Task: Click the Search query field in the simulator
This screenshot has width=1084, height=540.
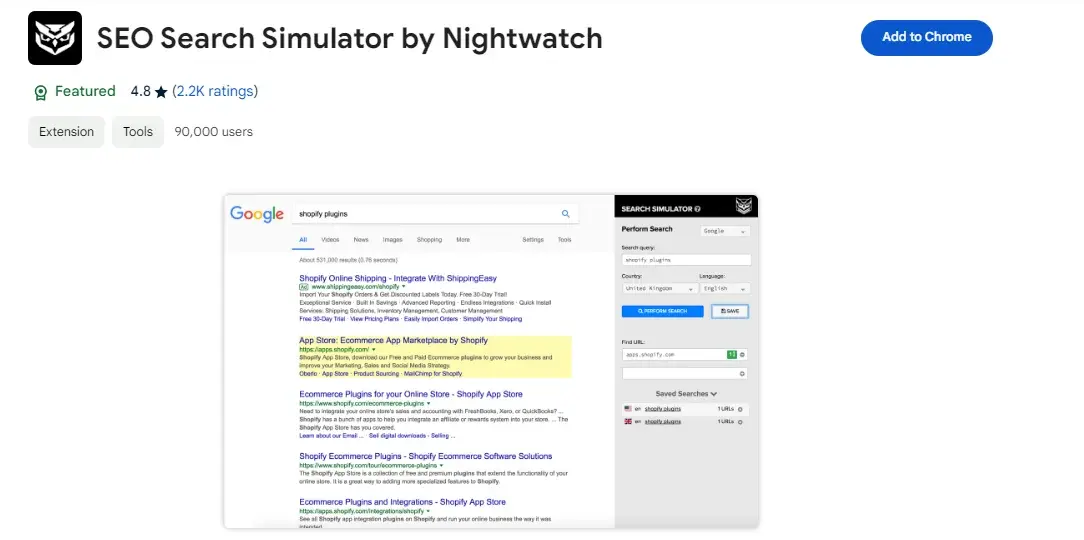Action: (x=686, y=260)
